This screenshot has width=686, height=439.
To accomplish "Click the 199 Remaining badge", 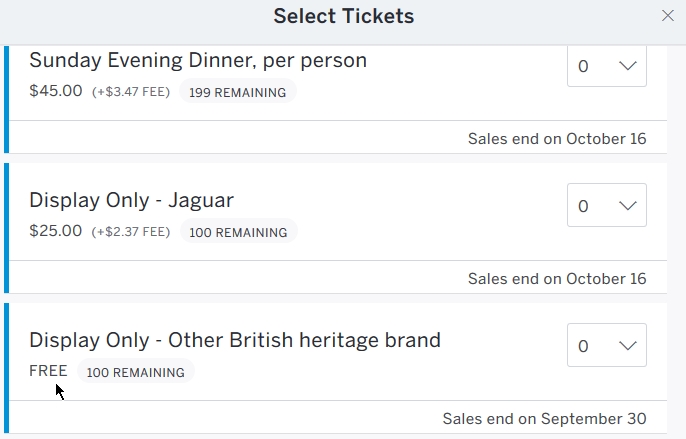I will pyautogui.click(x=238, y=92).
